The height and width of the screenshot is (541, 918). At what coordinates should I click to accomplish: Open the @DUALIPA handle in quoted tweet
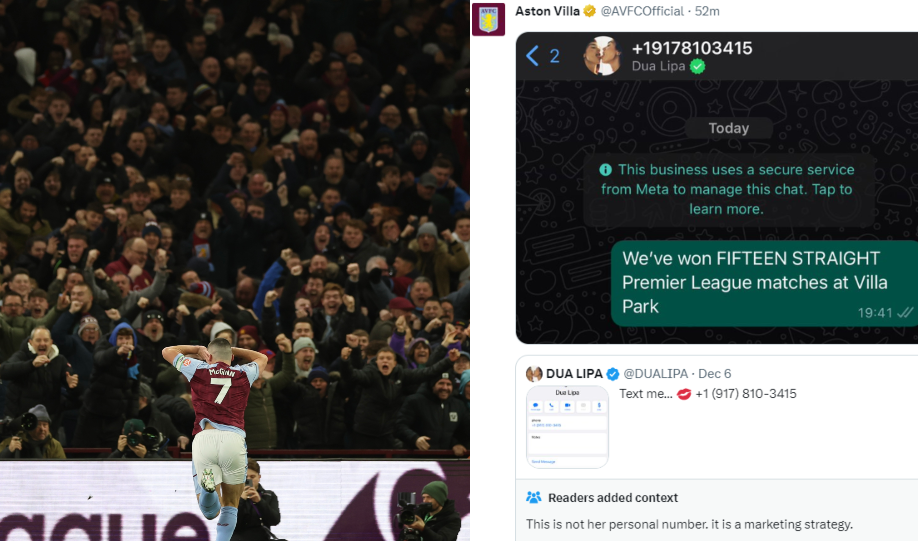(656, 374)
